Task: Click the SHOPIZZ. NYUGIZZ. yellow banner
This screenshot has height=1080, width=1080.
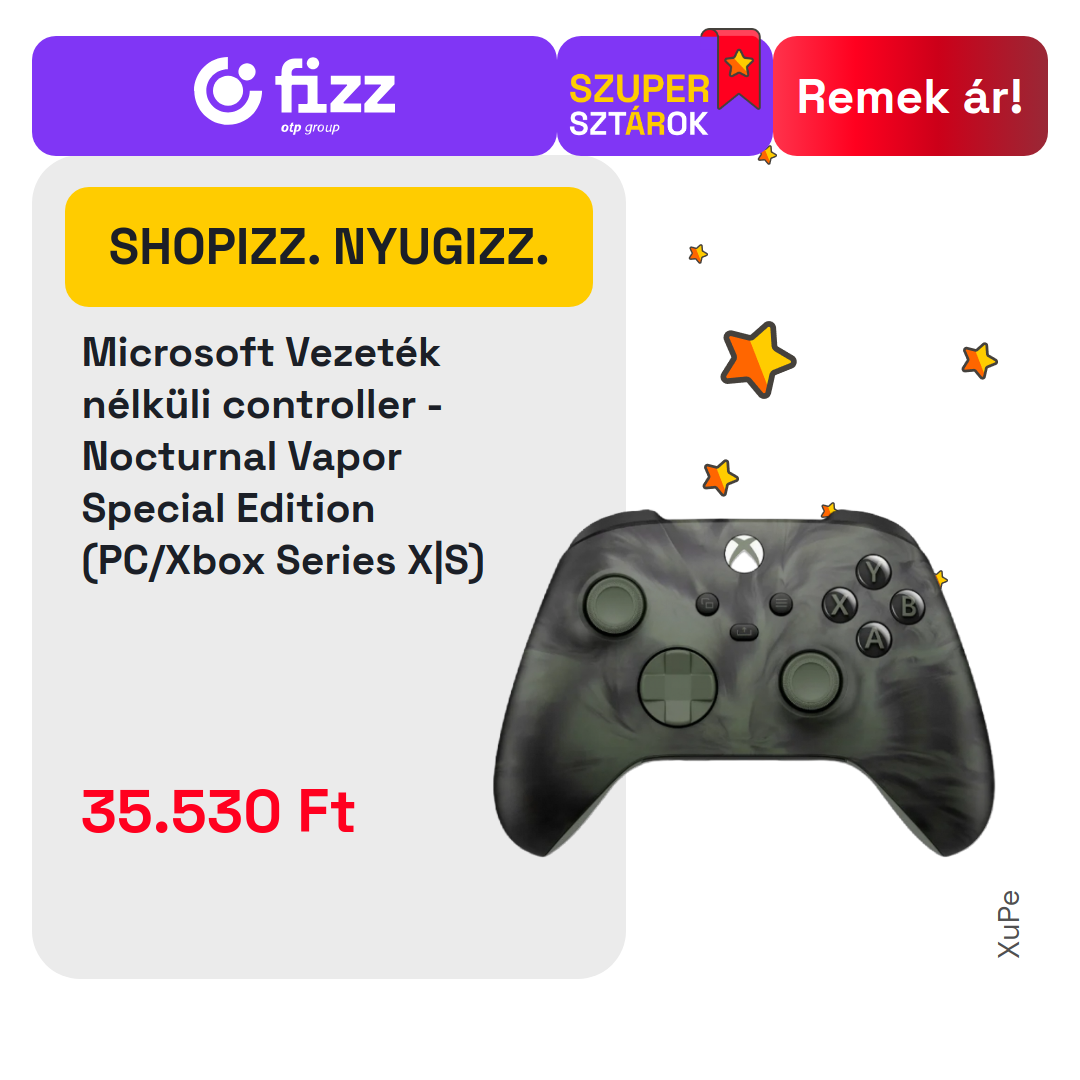Action: (x=329, y=247)
